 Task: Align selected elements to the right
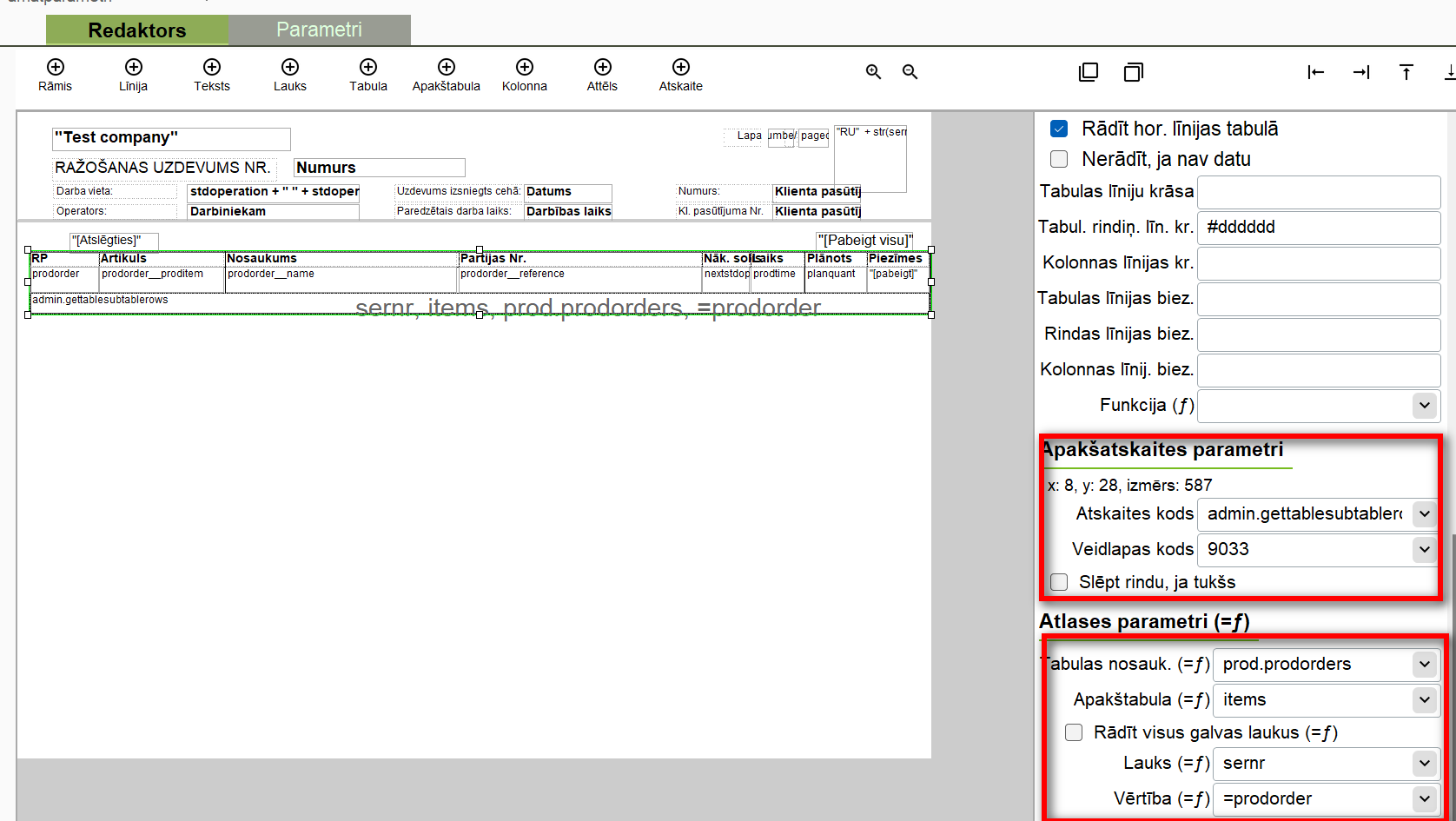coord(1361,72)
